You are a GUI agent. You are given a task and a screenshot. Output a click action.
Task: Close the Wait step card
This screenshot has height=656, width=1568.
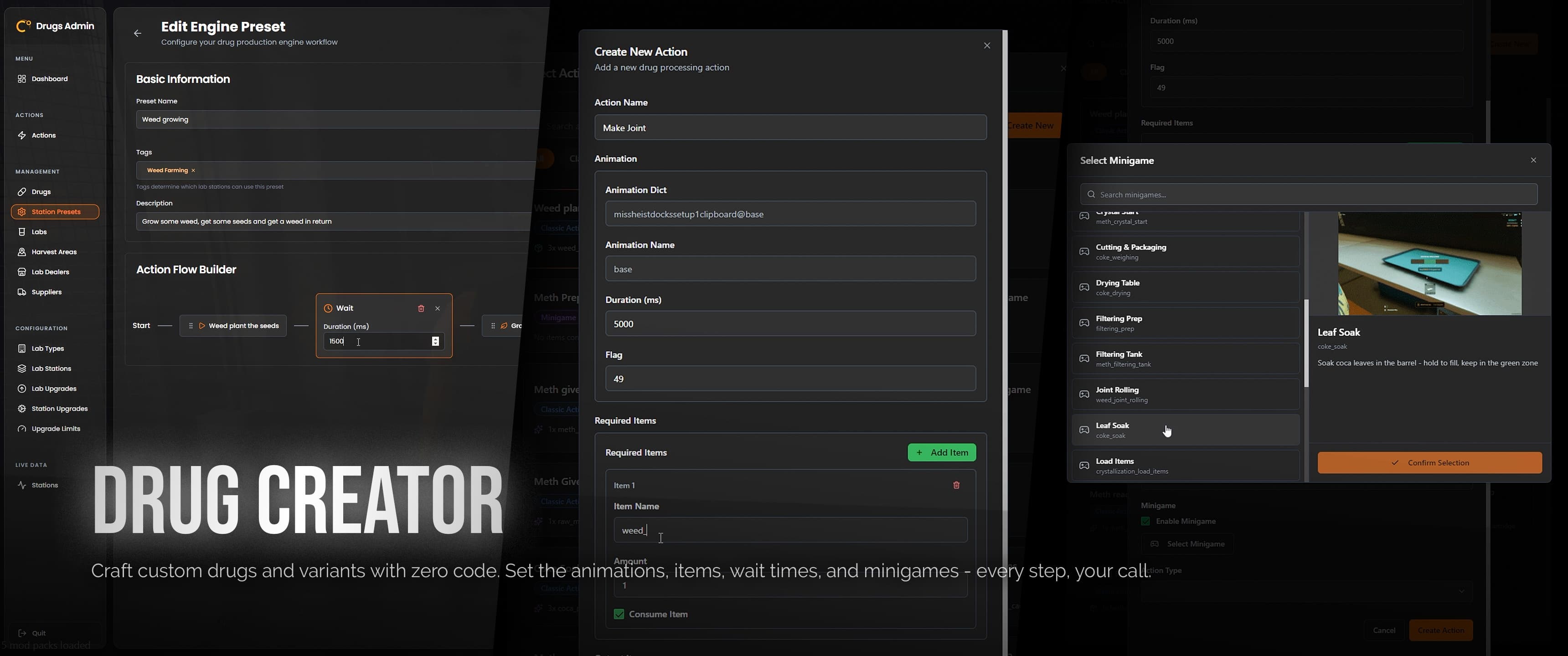438,308
